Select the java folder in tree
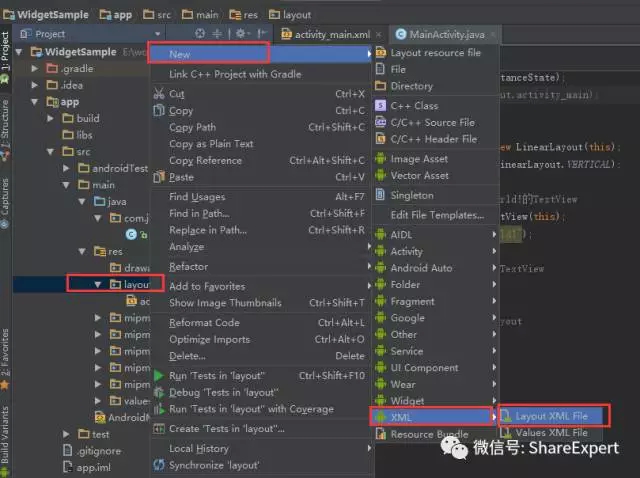The width and height of the screenshot is (640, 478). click(x=110, y=201)
